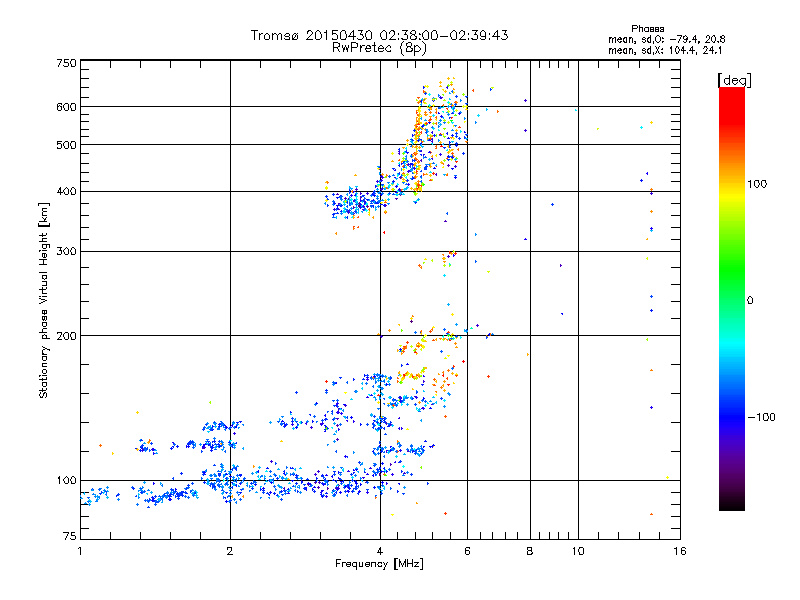Click the y-axis tick label "400"
The width and height of the screenshot is (800, 600).
point(66,191)
